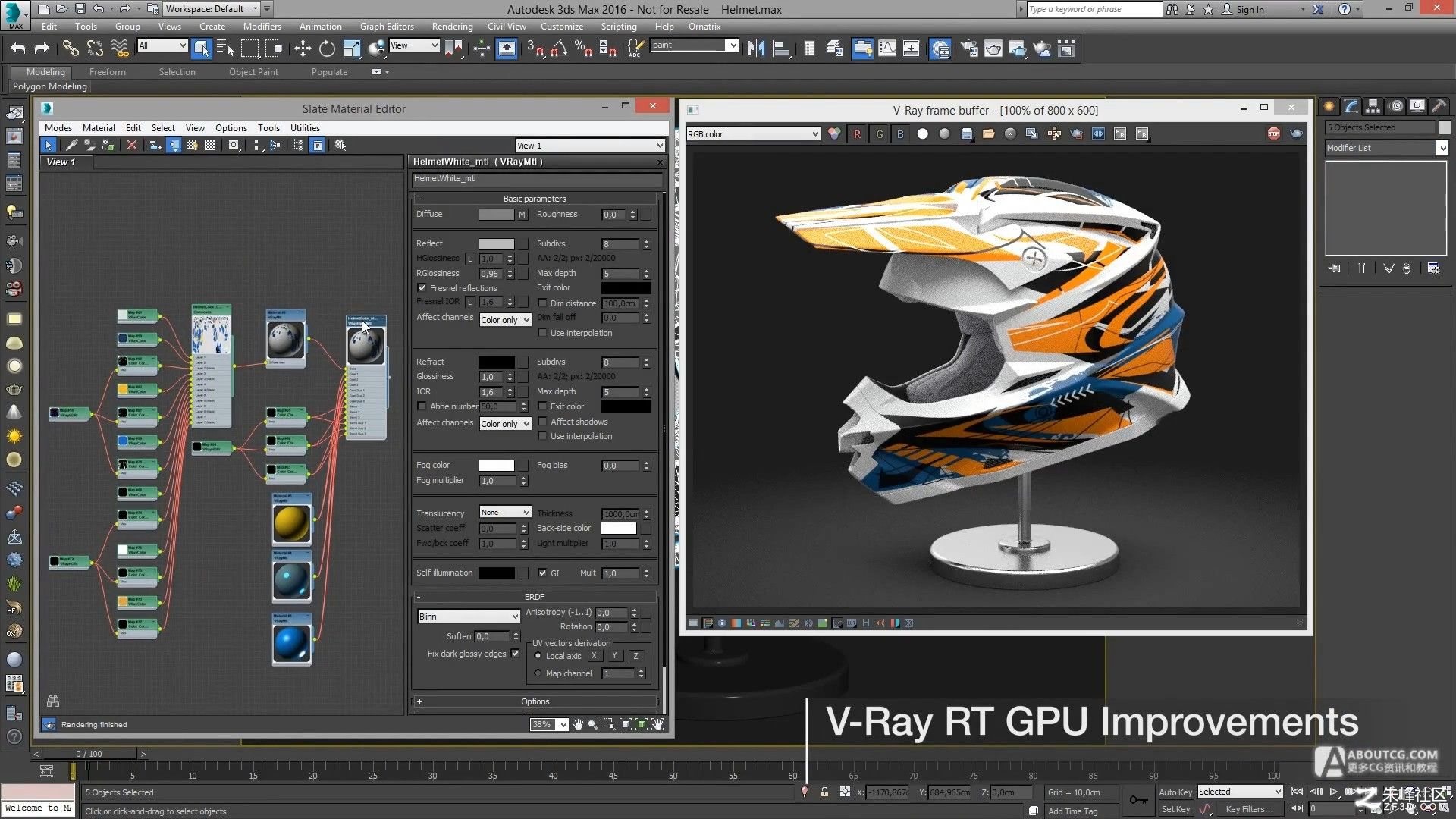Open the Utilities menu in Slate editor
Image resolution: width=1456 pixels, height=819 pixels.
coord(305,128)
